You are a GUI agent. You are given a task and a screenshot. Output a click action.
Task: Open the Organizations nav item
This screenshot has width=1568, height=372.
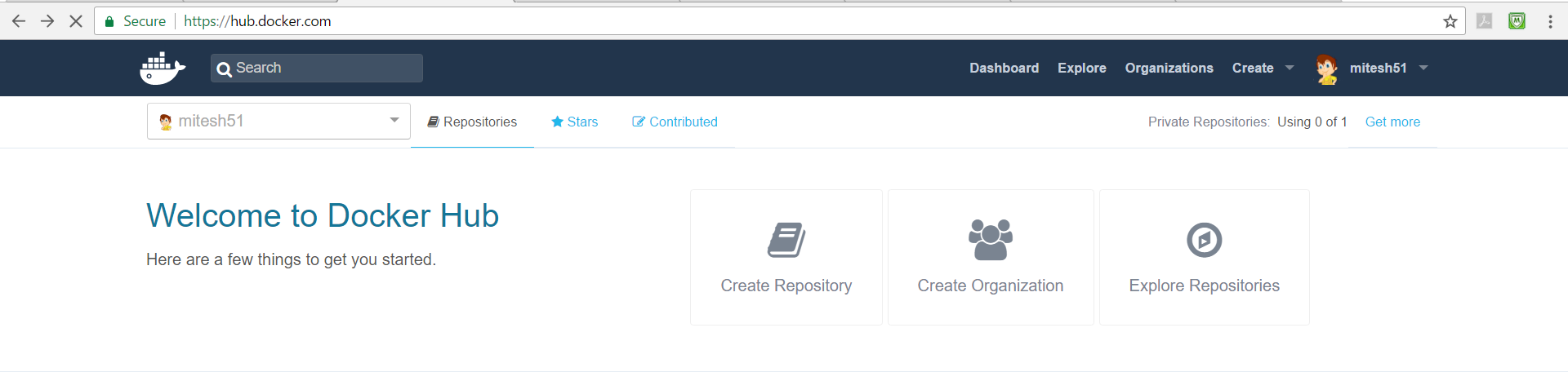click(x=1169, y=68)
